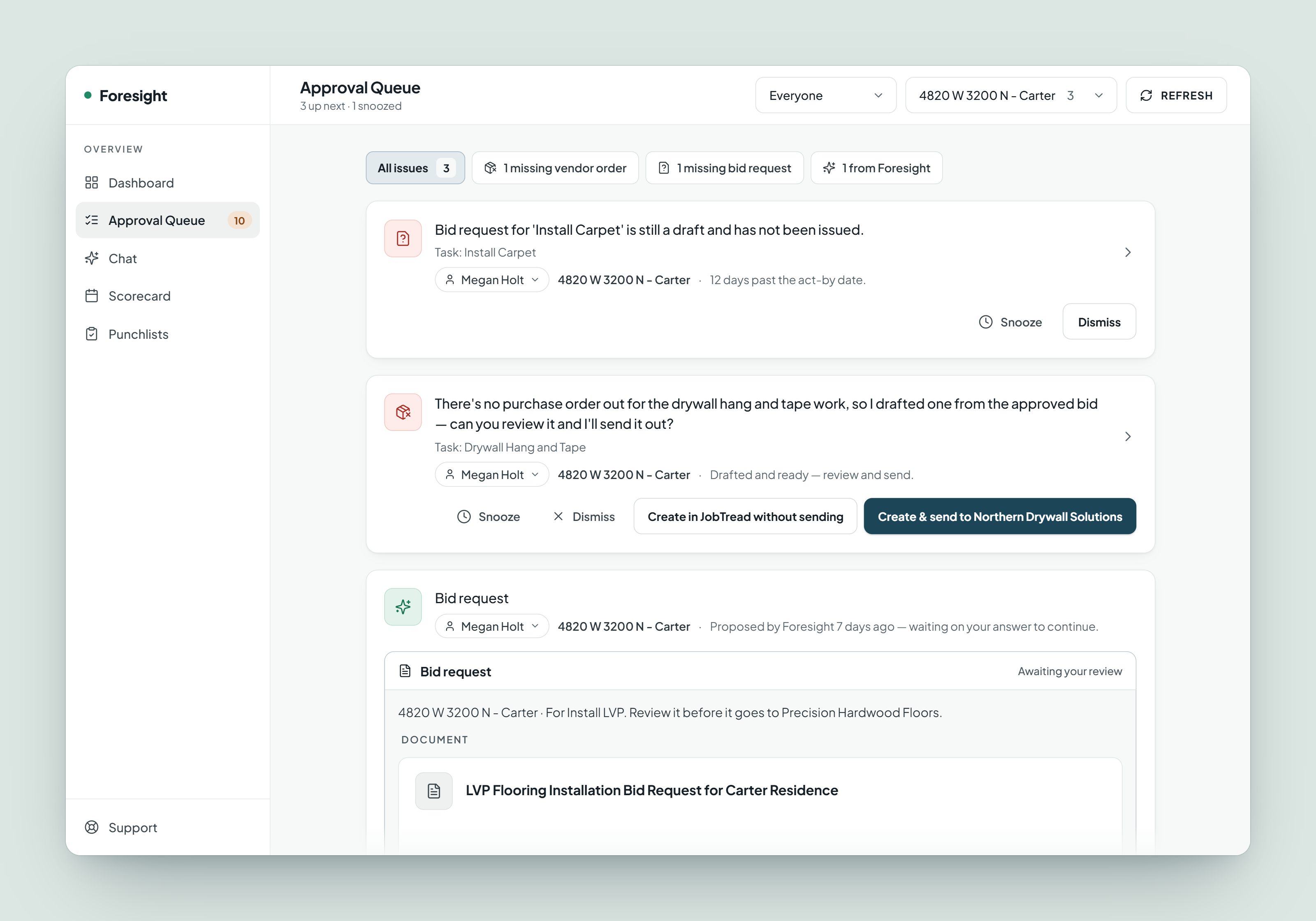
Task: Click the Awaiting your review status text
Action: tap(1070, 672)
